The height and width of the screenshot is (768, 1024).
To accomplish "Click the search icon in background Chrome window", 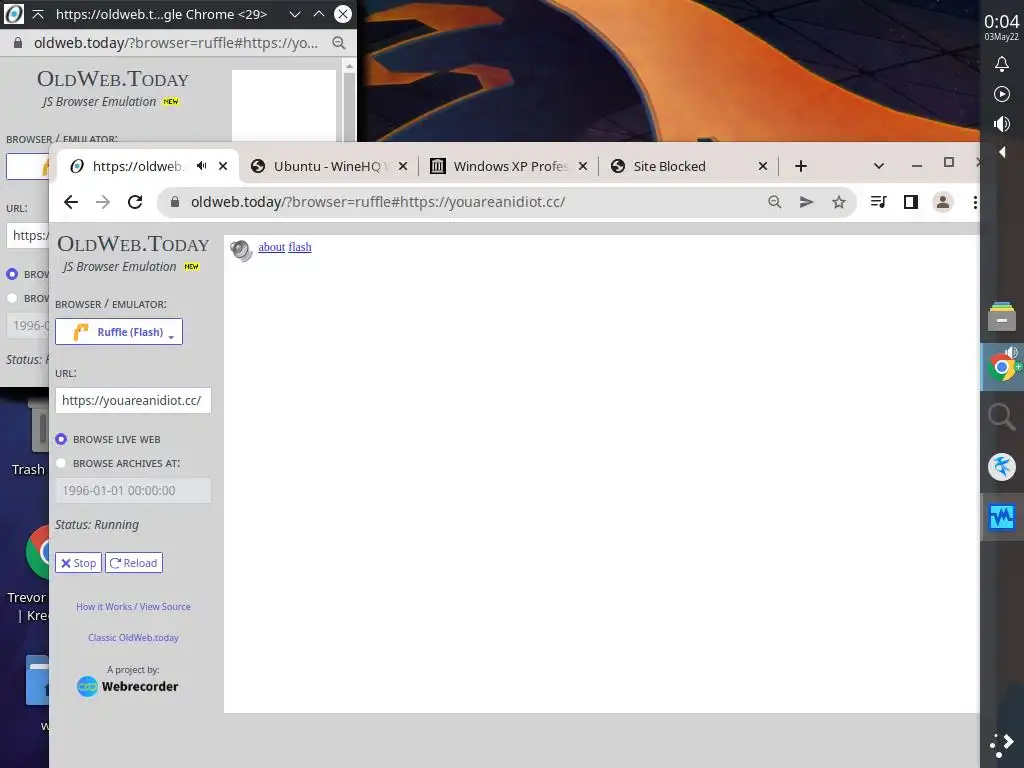I will [x=338, y=43].
